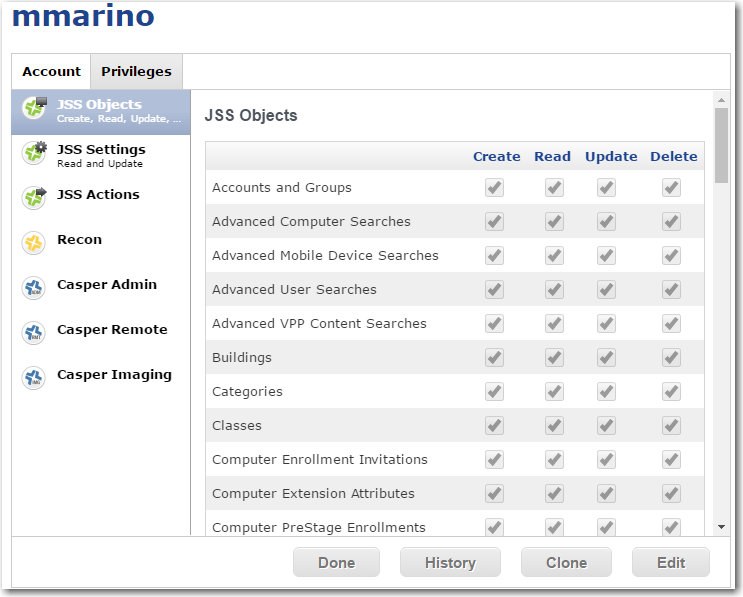Click the JSS Actions arrow icon
Viewport: 743px width, 597px height.
coord(34,198)
